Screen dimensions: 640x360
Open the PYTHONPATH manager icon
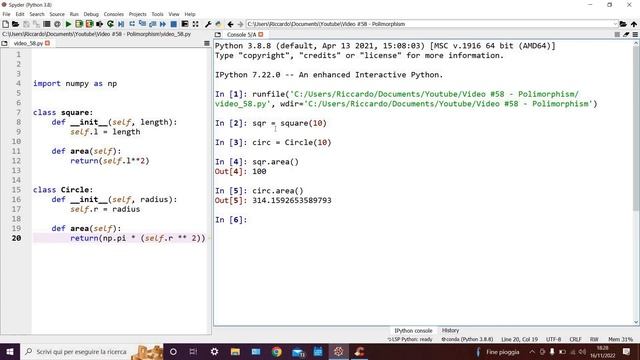(x=218, y=24)
